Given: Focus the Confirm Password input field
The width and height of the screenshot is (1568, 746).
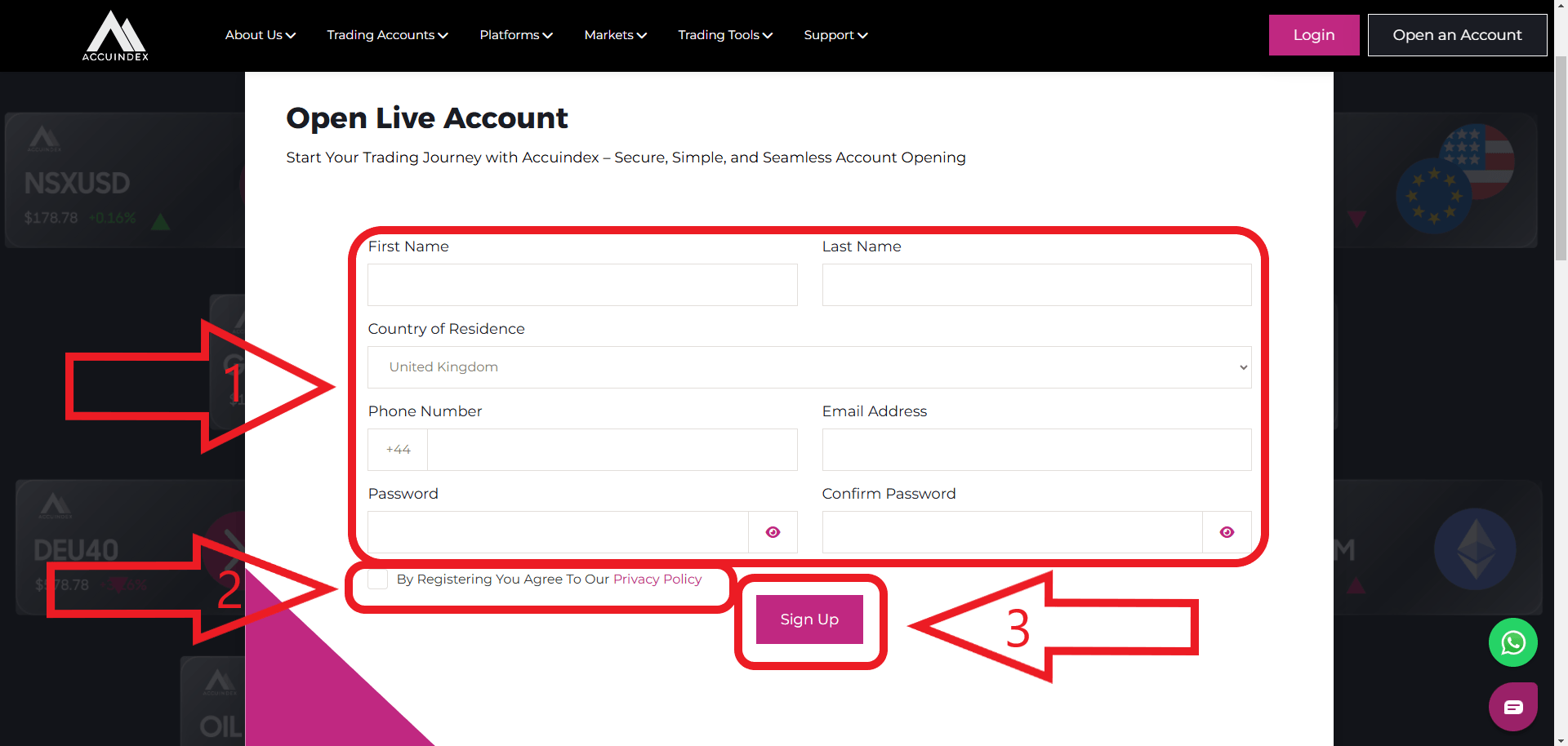Looking at the screenshot, I should point(1013,532).
